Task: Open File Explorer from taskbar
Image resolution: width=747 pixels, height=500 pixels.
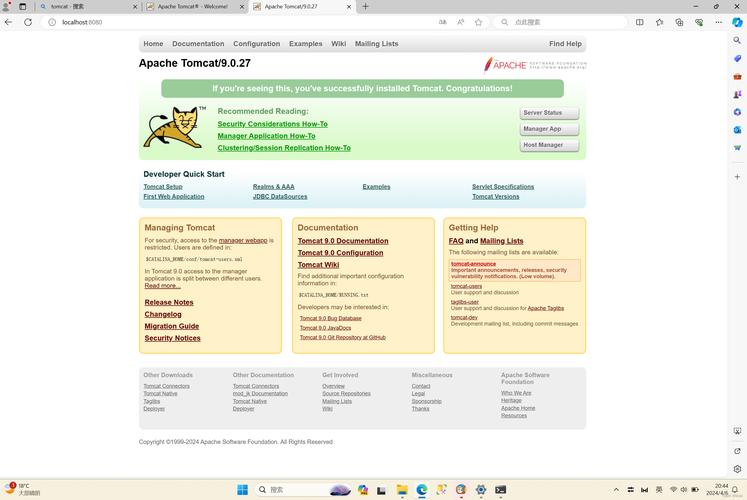Action: (x=402, y=490)
